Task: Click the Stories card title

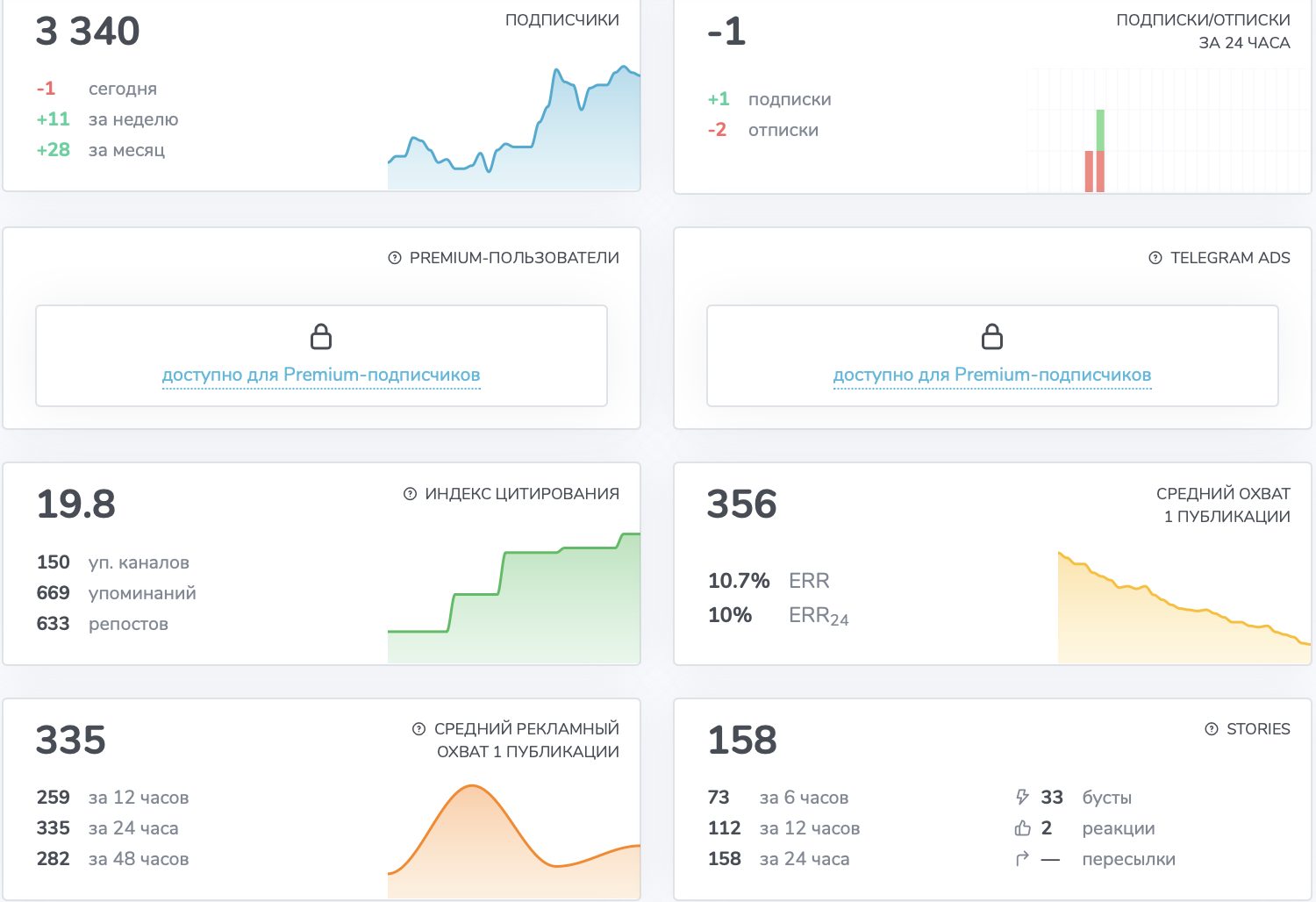Action: click(1258, 729)
